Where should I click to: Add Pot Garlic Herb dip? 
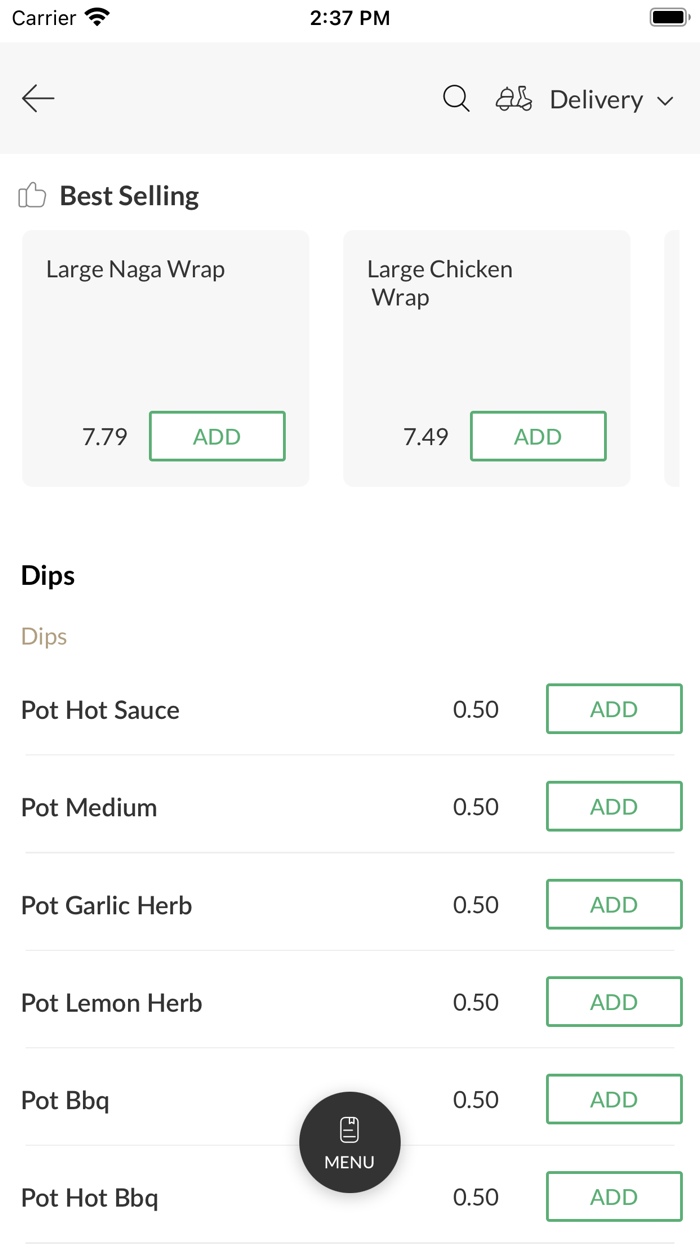[614, 904]
